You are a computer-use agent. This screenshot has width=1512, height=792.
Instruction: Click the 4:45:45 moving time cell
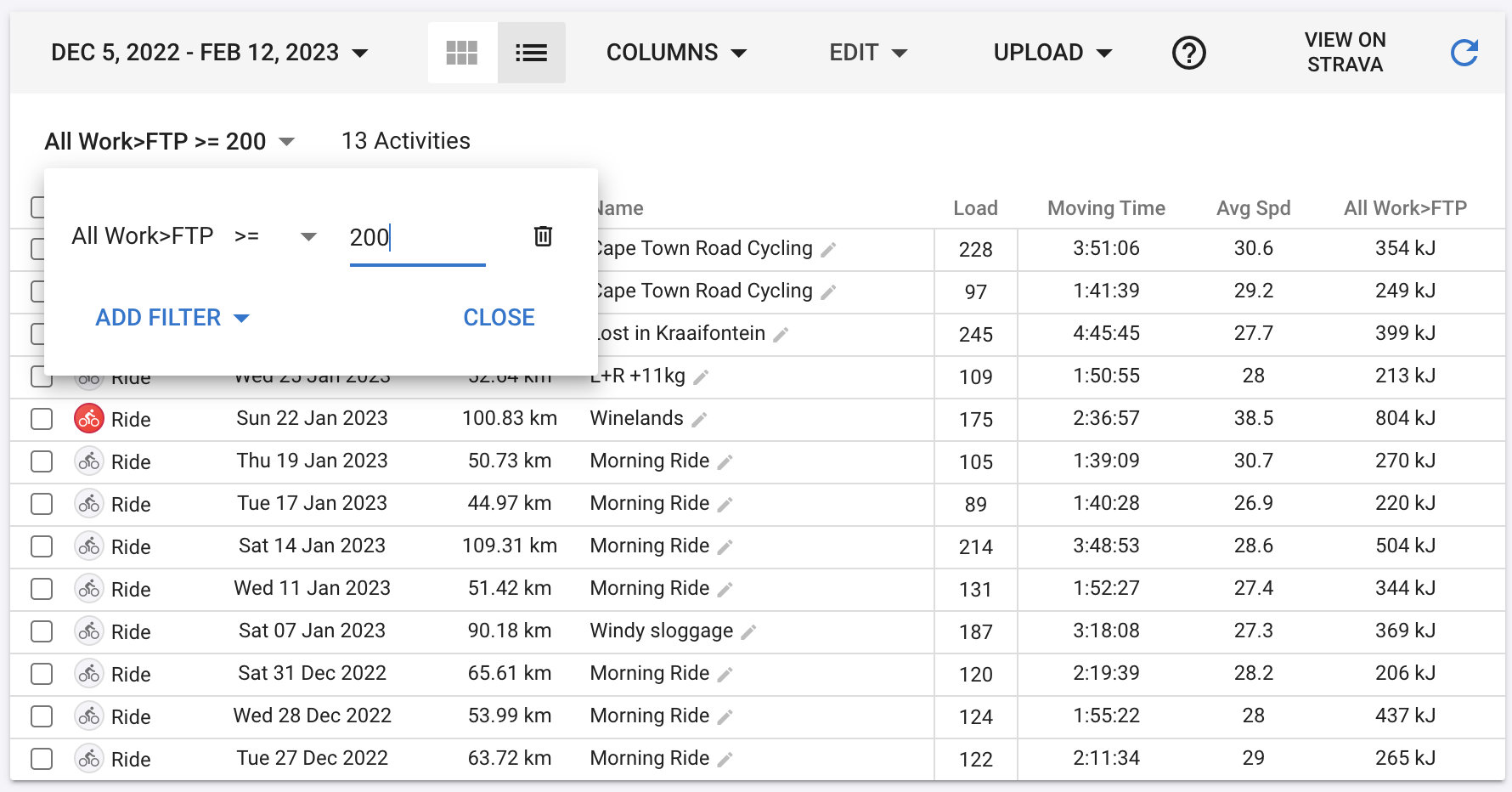1106,333
